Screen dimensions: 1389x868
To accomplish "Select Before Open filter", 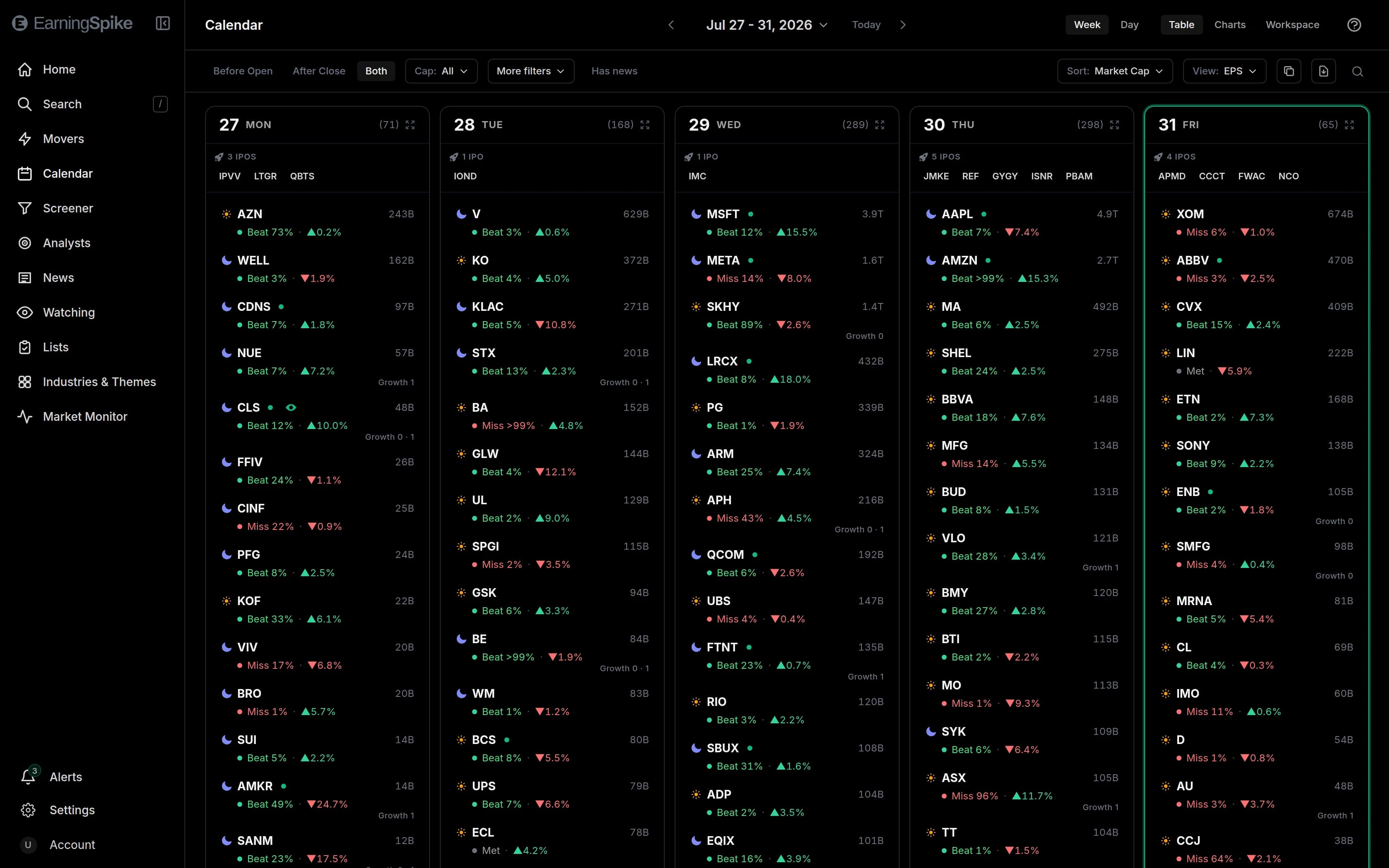I will (243, 71).
